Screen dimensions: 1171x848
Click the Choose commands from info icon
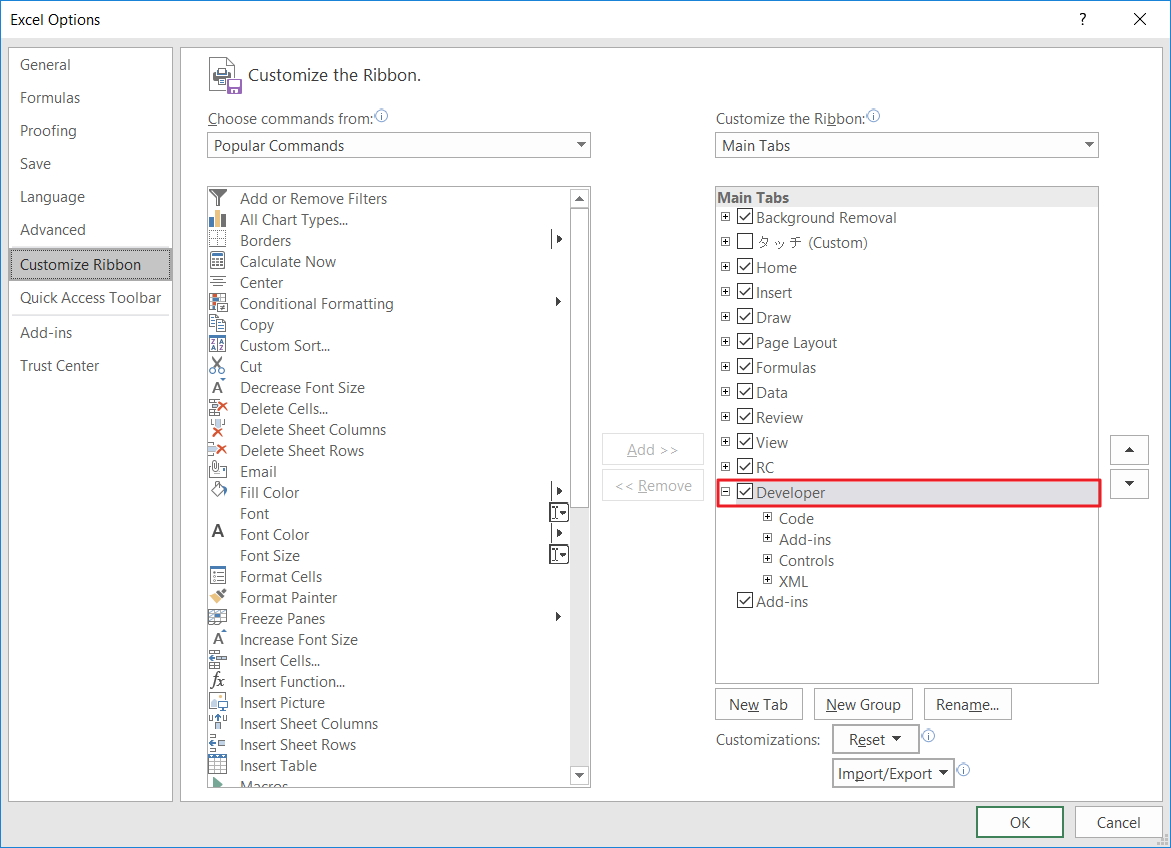coord(382,116)
